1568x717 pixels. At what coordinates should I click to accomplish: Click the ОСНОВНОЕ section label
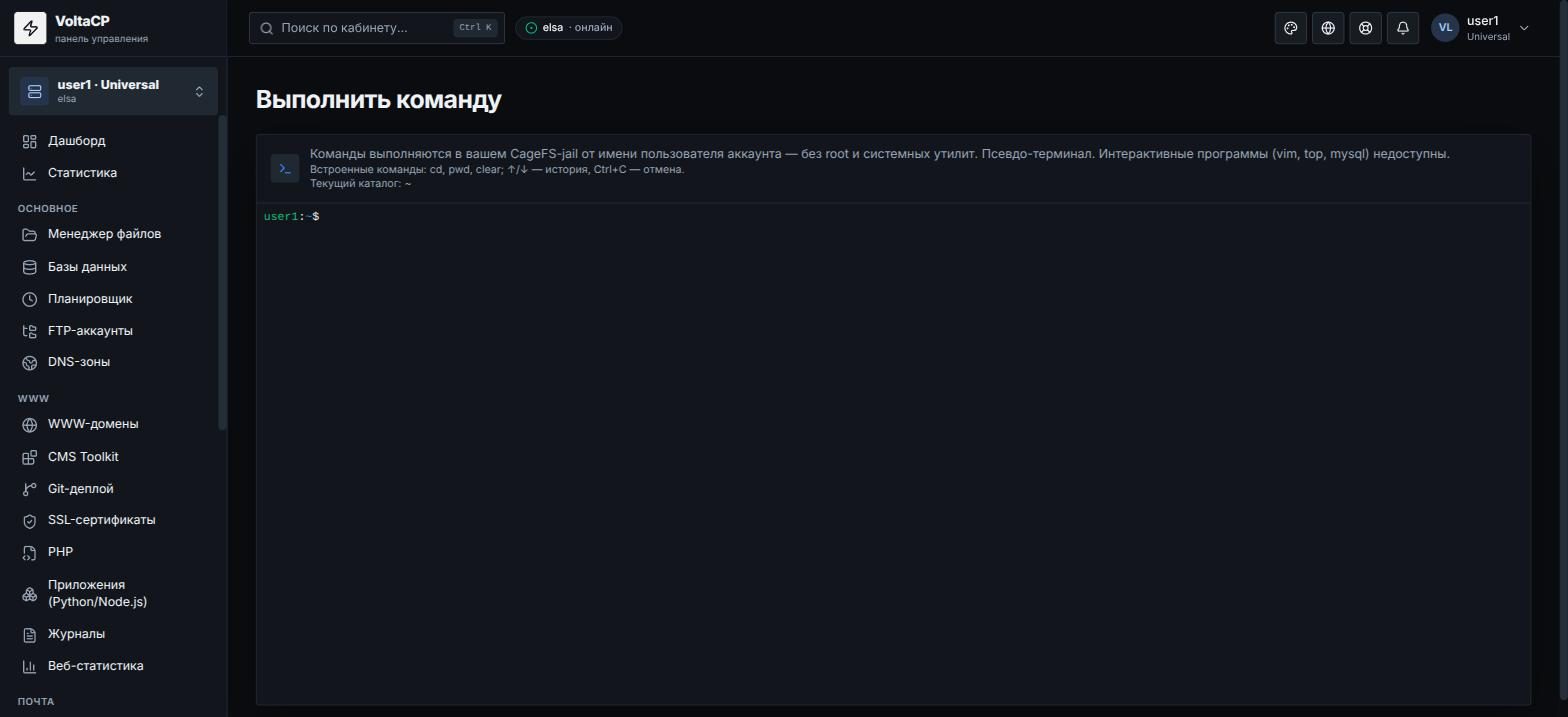pyautogui.click(x=48, y=208)
